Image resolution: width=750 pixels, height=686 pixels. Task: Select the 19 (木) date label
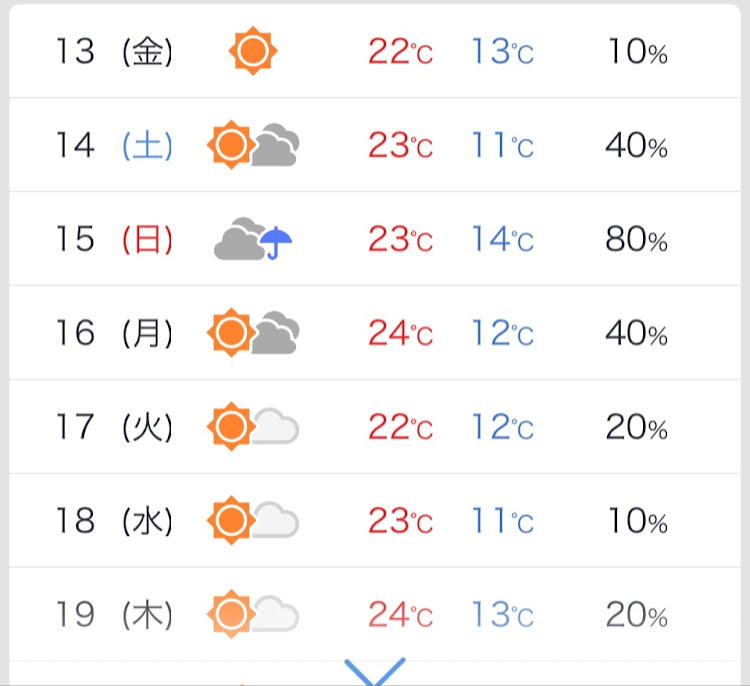pos(114,614)
